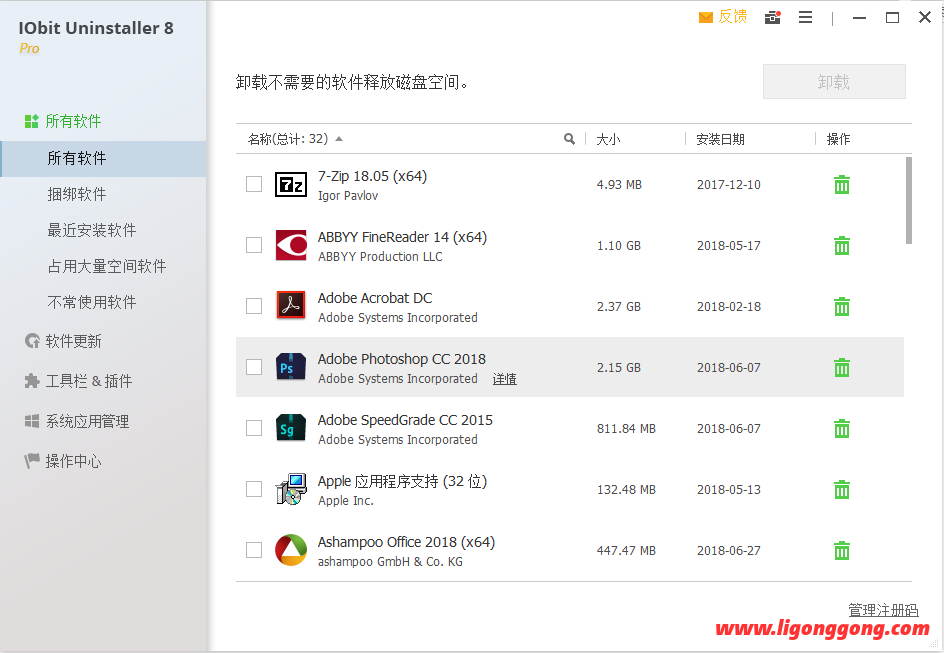This screenshot has width=944, height=653.
Task: Click trash icon for Ashampoo Office 2018
Action: tap(842, 550)
